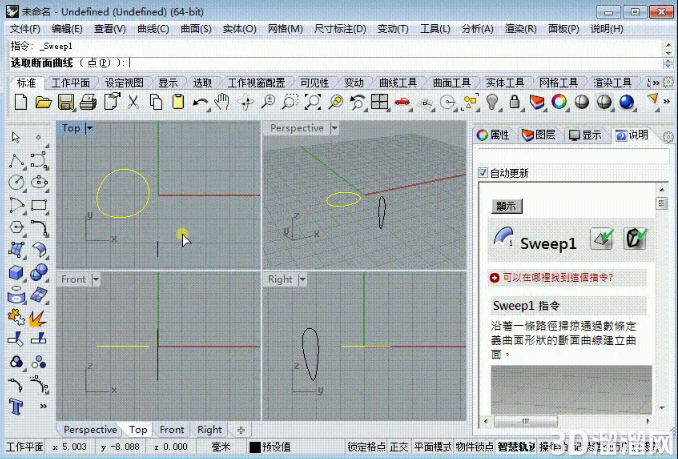
Task: Switch to the Front viewport tab at bottom
Action: pos(172,429)
